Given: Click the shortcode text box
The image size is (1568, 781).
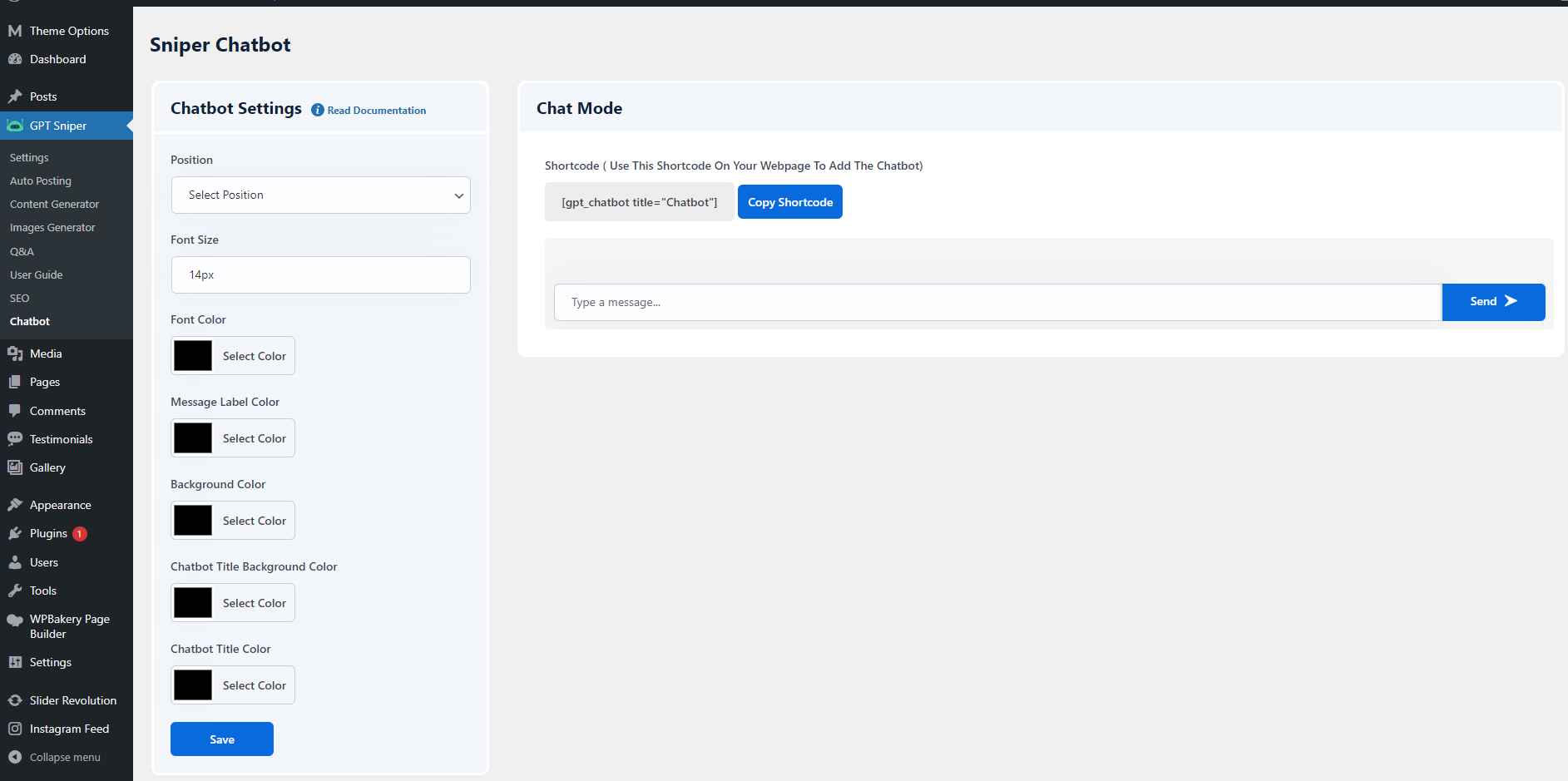Looking at the screenshot, I should [x=640, y=202].
